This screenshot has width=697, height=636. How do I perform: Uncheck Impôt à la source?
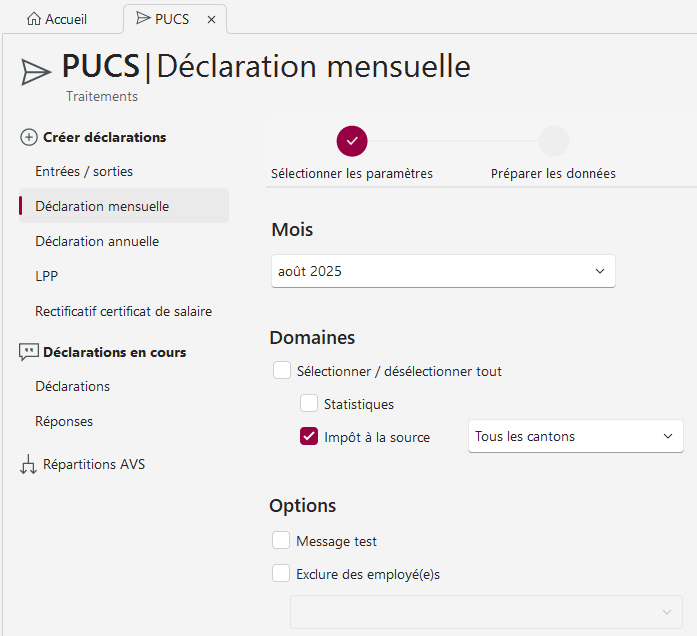click(x=309, y=437)
